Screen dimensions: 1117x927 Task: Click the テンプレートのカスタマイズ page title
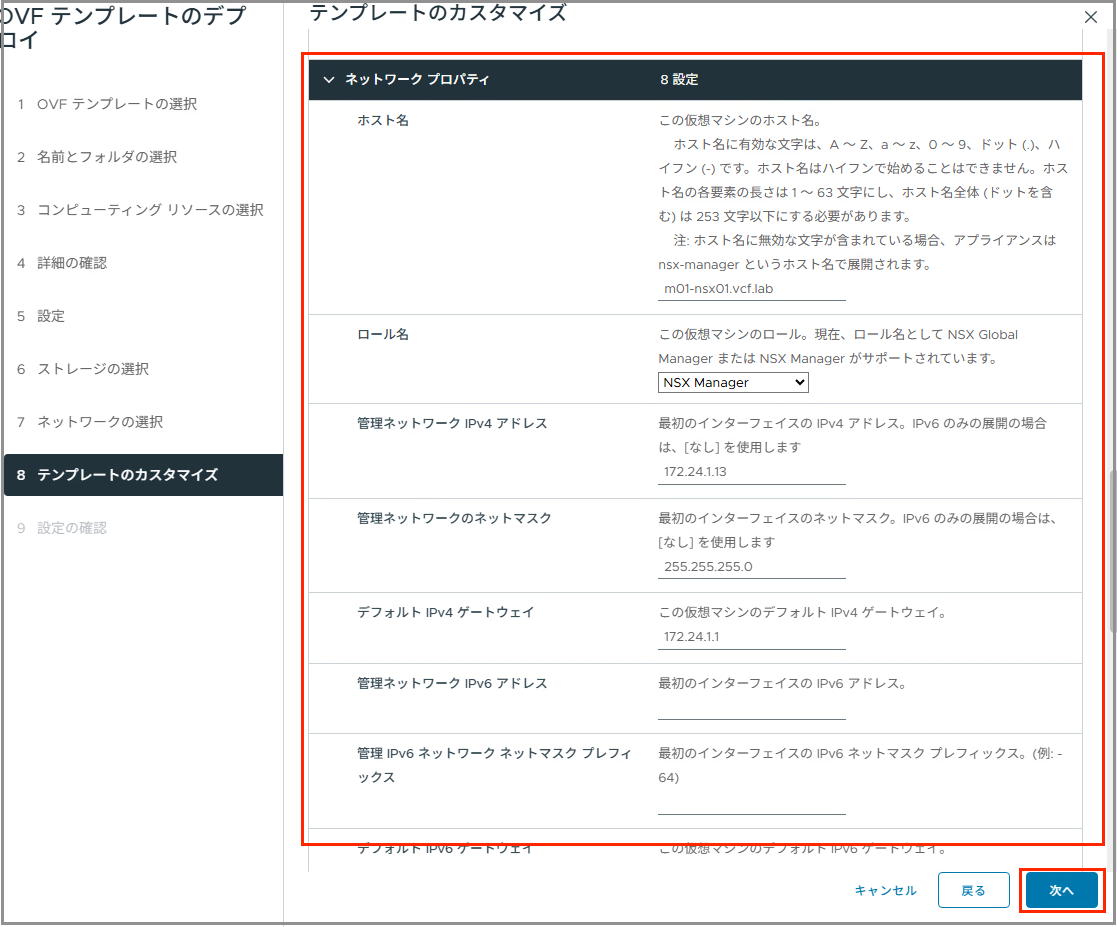438,13
